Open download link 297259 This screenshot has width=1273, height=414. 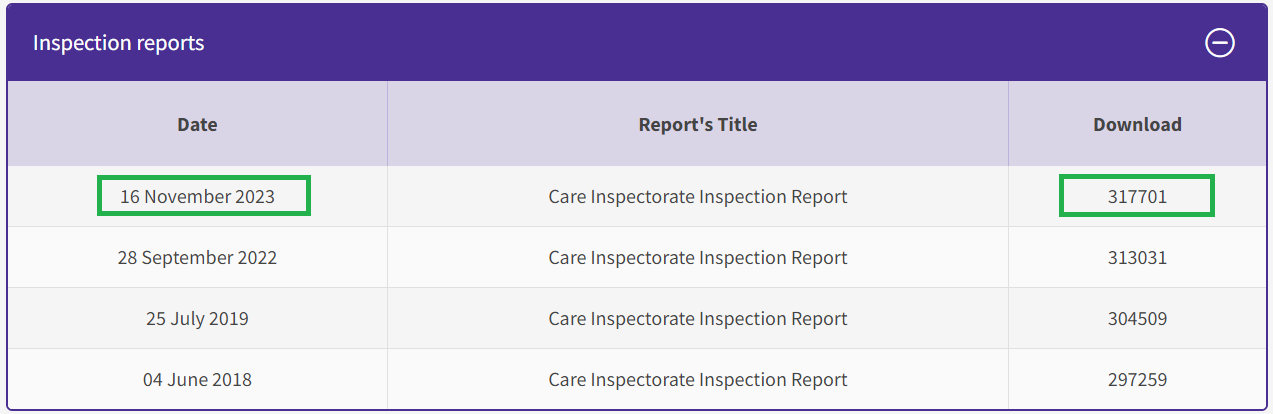tap(1137, 380)
